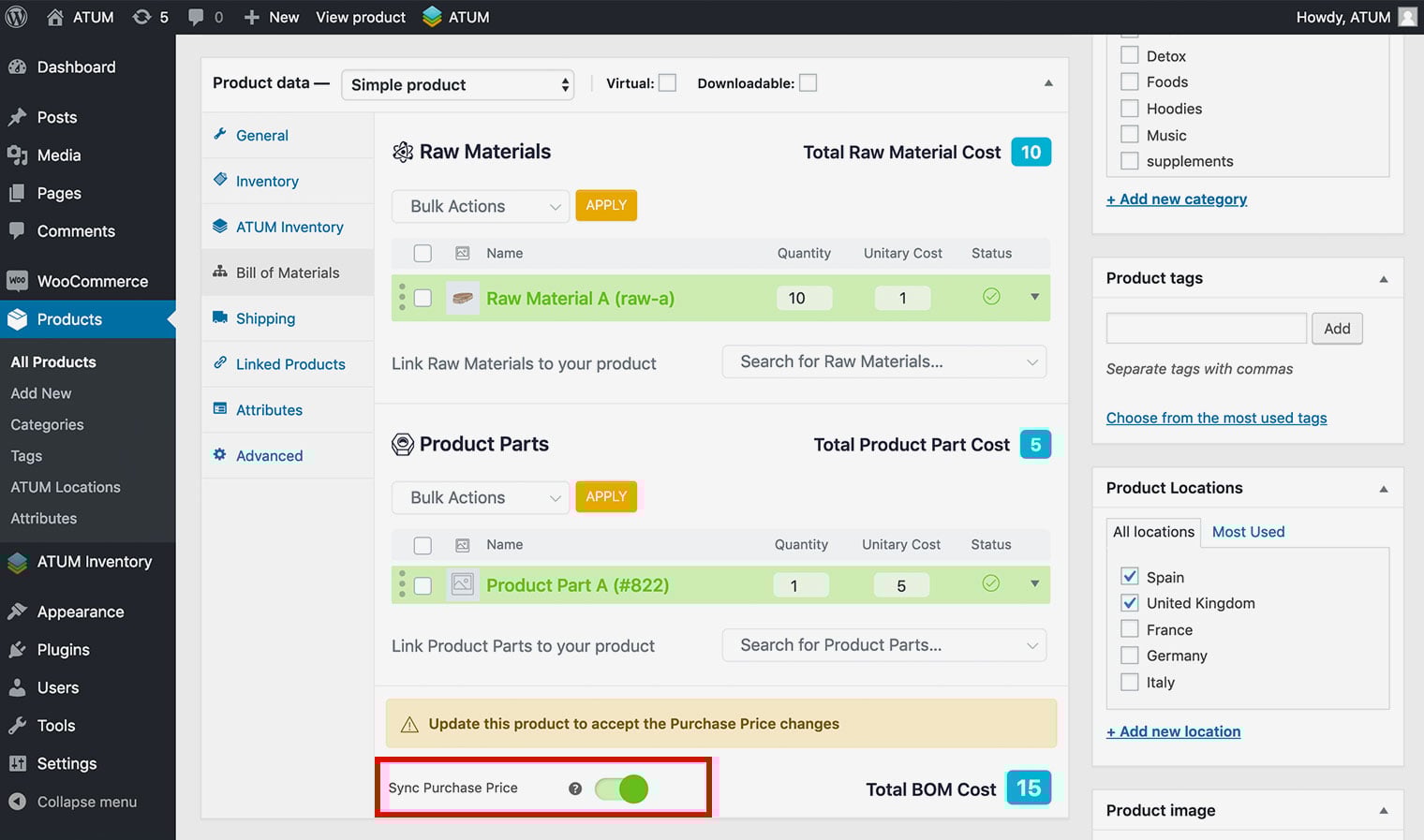Open the ATUM layers icon in admin bar
The width and height of the screenshot is (1424, 840).
click(432, 17)
